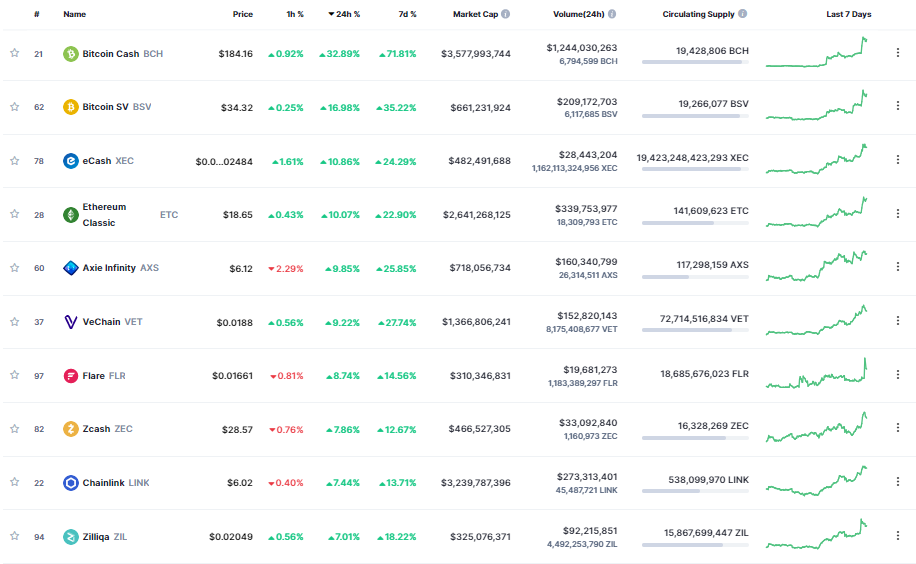This screenshot has width=916, height=564.
Task: Click the Bitcoin Cash coin logo
Action: pyautogui.click(x=71, y=54)
